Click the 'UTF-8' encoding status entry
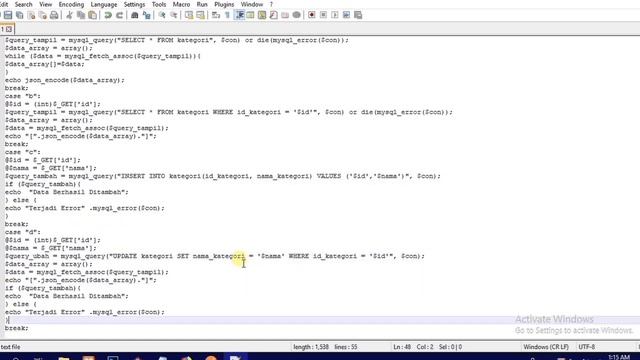Screen dimensions: 640x360 tap(587, 347)
